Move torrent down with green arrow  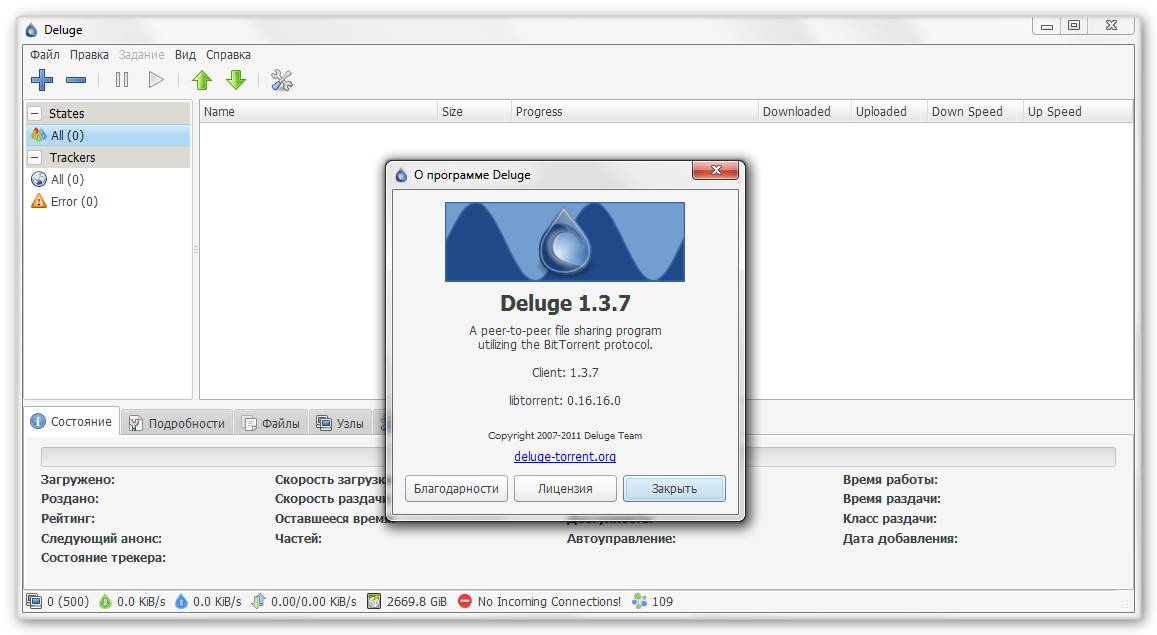[x=236, y=80]
